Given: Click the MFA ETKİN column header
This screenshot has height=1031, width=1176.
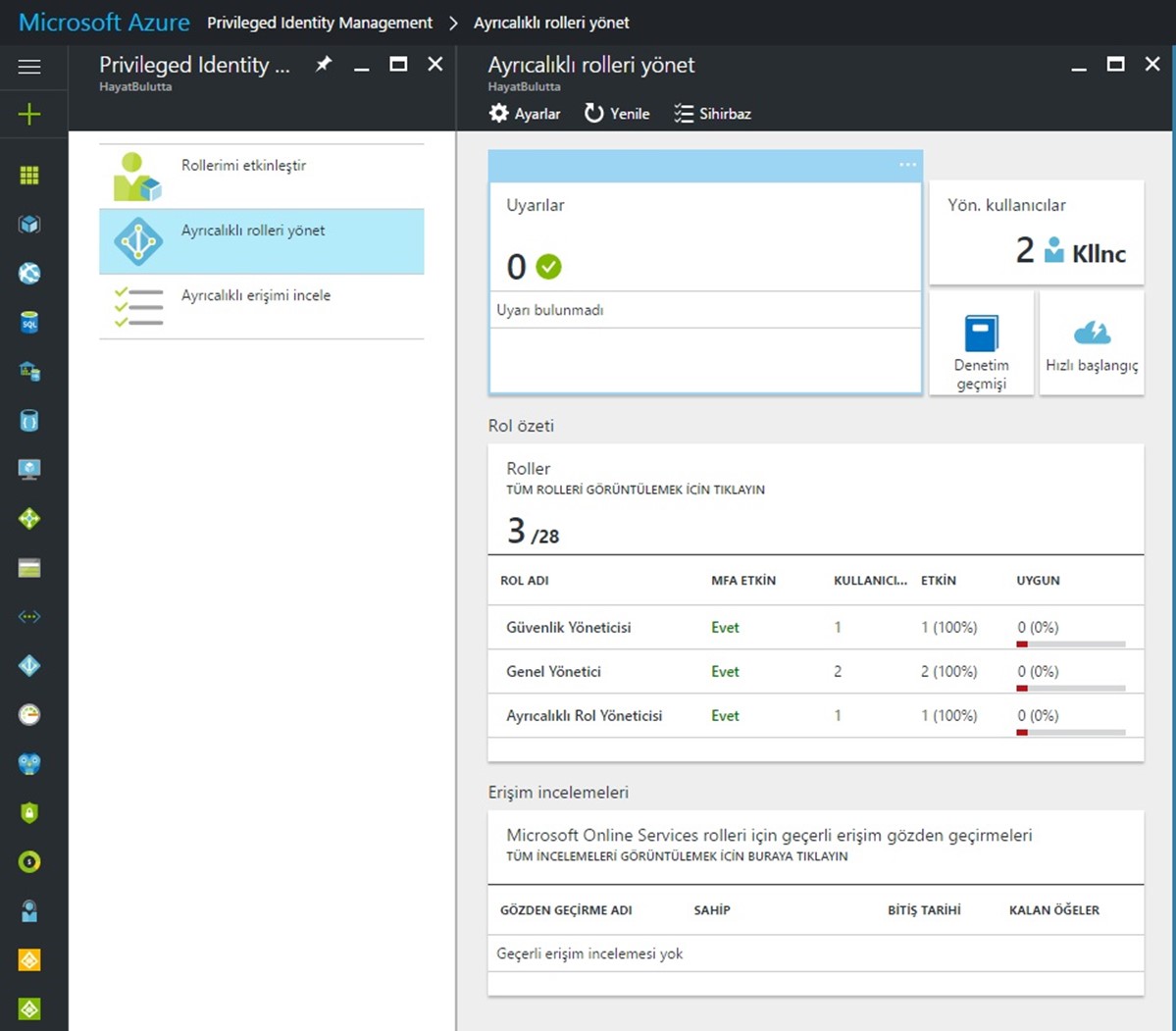Looking at the screenshot, I should [x=743, y=580].
